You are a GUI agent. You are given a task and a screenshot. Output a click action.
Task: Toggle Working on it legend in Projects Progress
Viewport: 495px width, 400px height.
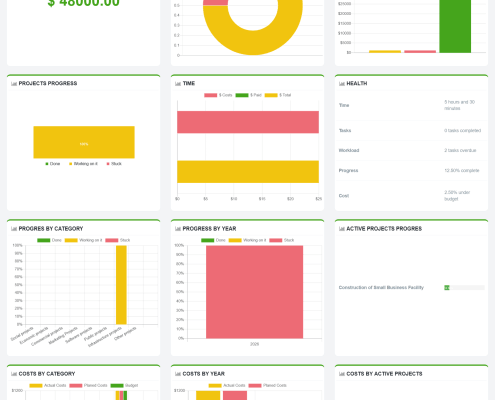coord(83,164)
